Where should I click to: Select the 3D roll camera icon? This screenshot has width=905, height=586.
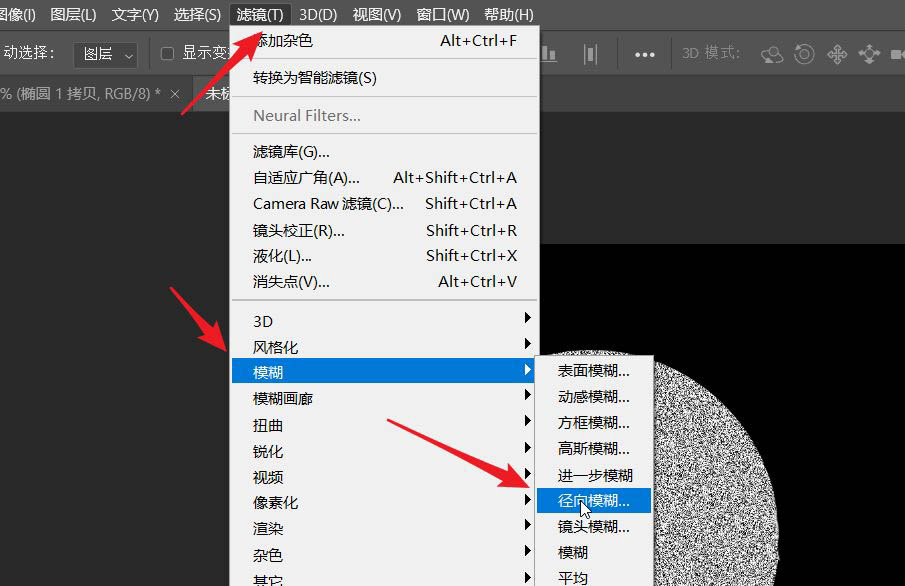[804, 54]
